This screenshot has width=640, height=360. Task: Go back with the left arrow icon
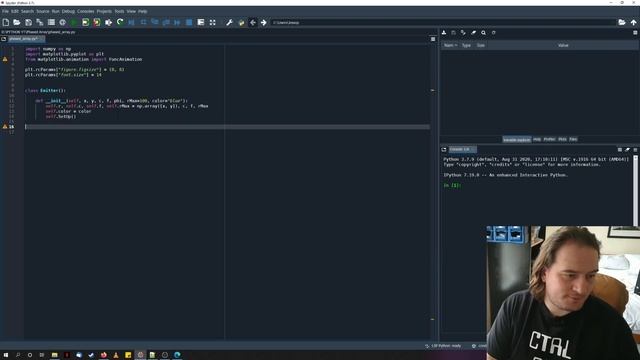[x=253, y=22]
